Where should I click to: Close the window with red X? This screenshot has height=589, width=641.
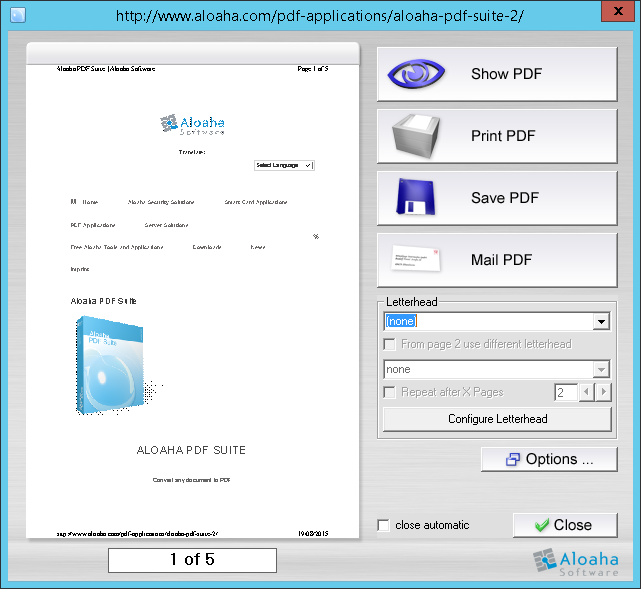point(618,11)
